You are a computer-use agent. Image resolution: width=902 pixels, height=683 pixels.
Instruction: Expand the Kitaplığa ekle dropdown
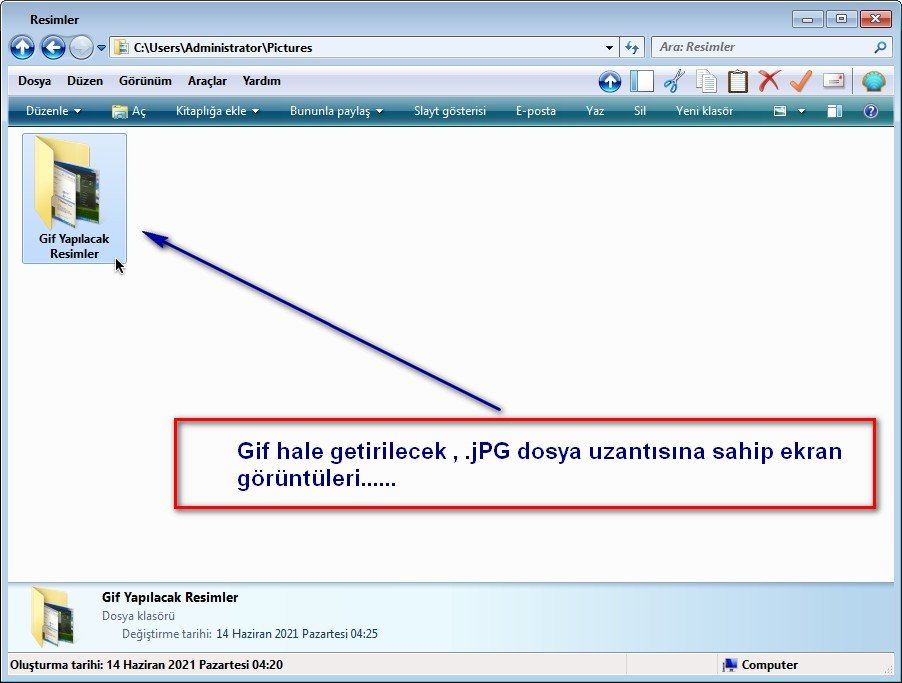(x=217, y=111)
